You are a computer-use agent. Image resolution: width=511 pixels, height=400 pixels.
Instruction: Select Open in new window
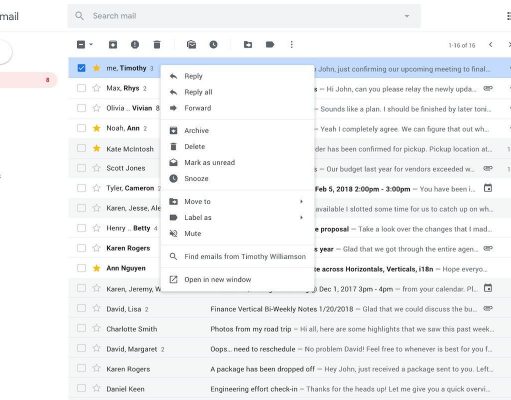tap(237, 280)
